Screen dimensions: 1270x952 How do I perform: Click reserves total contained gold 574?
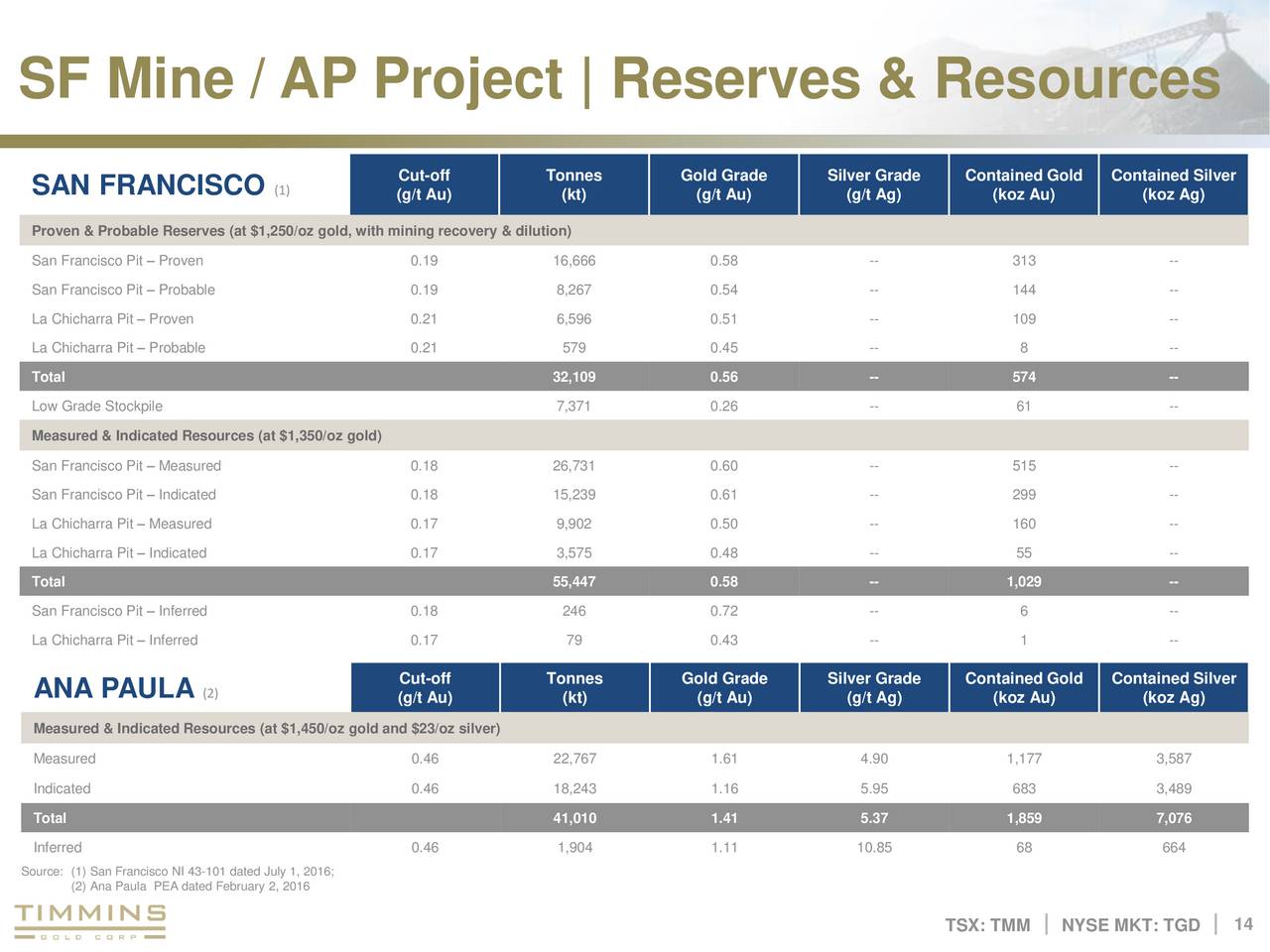[x=1024, y=377]
